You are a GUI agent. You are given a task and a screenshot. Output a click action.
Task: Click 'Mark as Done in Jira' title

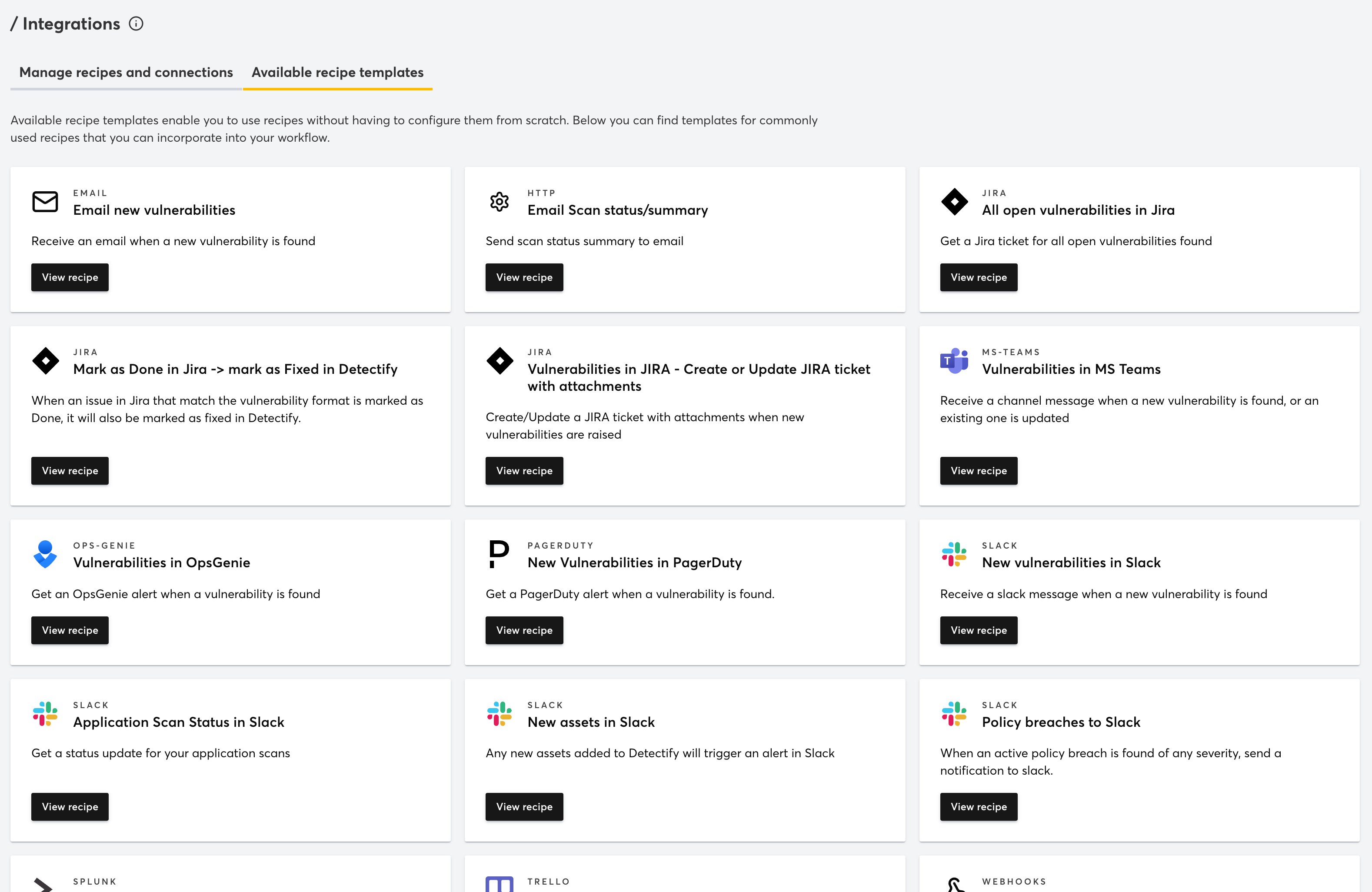click(235, 369)
